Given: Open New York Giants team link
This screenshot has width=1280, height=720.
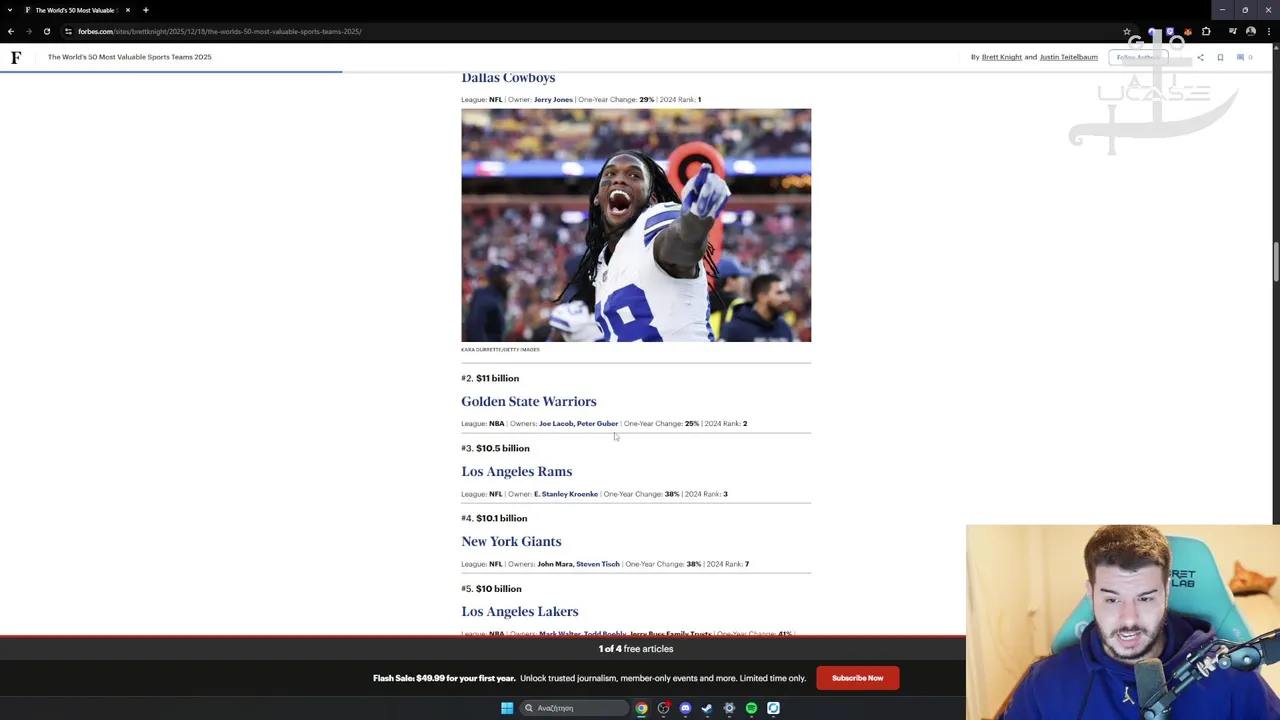Looking at the screenshot, I should [511, 542].
